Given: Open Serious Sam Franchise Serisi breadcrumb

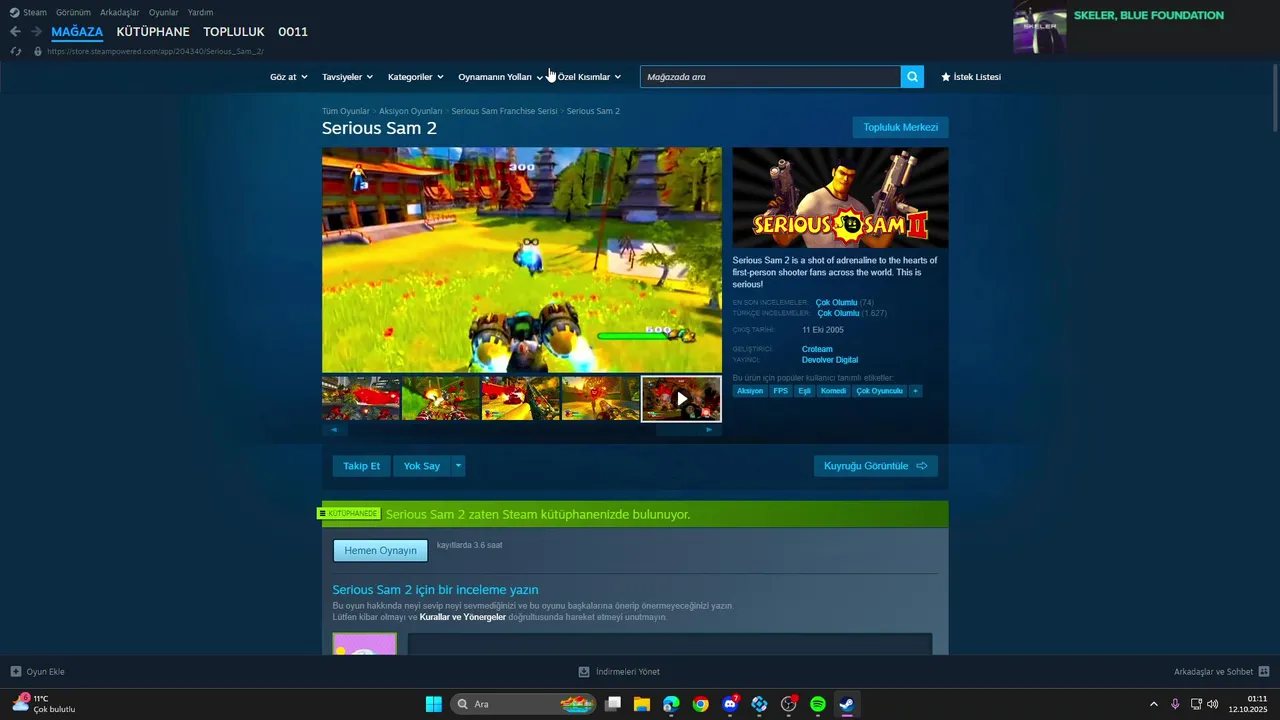Looking at the screenshot, I should pyautogui.click(x=504, y=111).
